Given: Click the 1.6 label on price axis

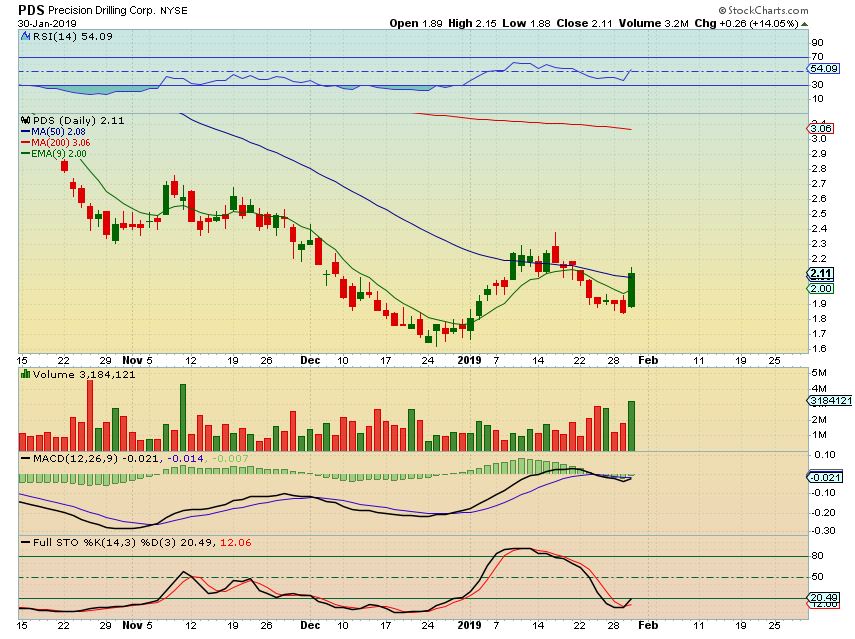Looking at the screenshot, I should [819, 349].
